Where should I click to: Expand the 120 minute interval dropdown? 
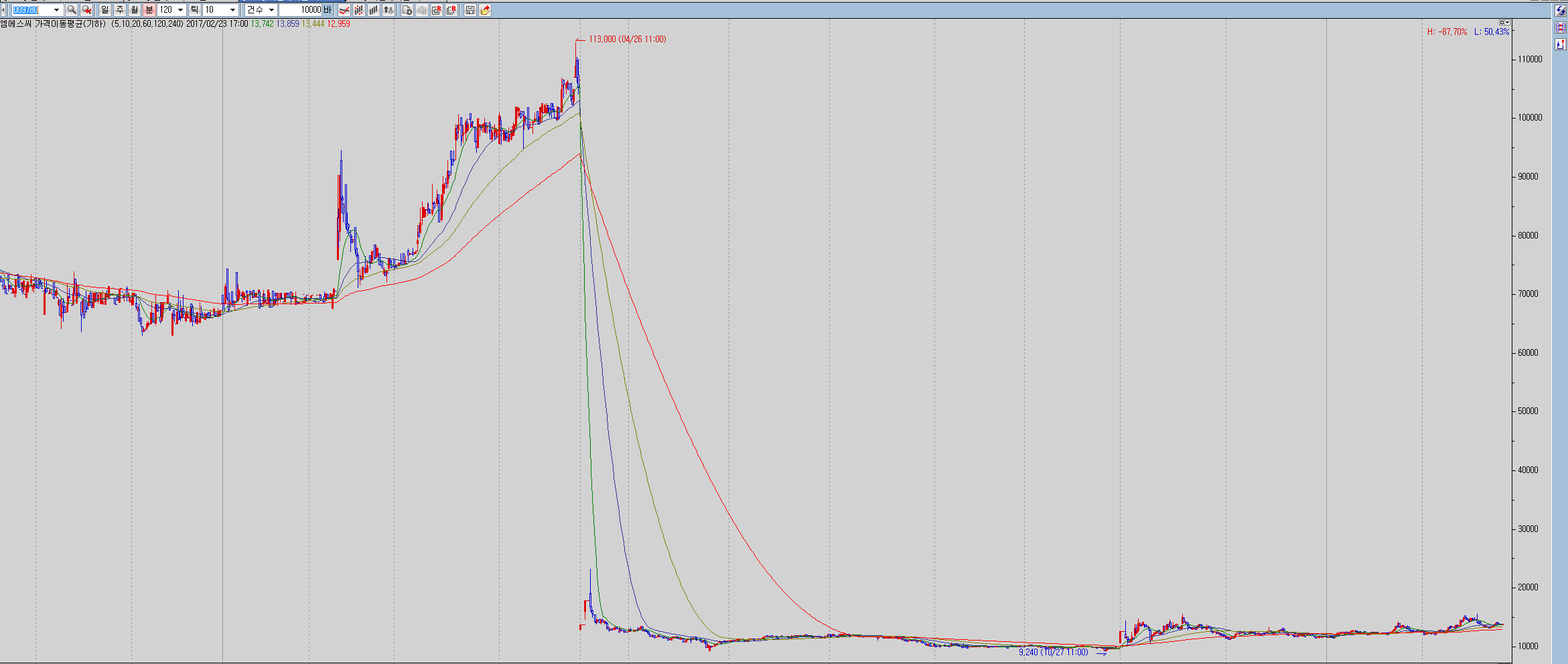pyautogui.click(x=180, y=10)
